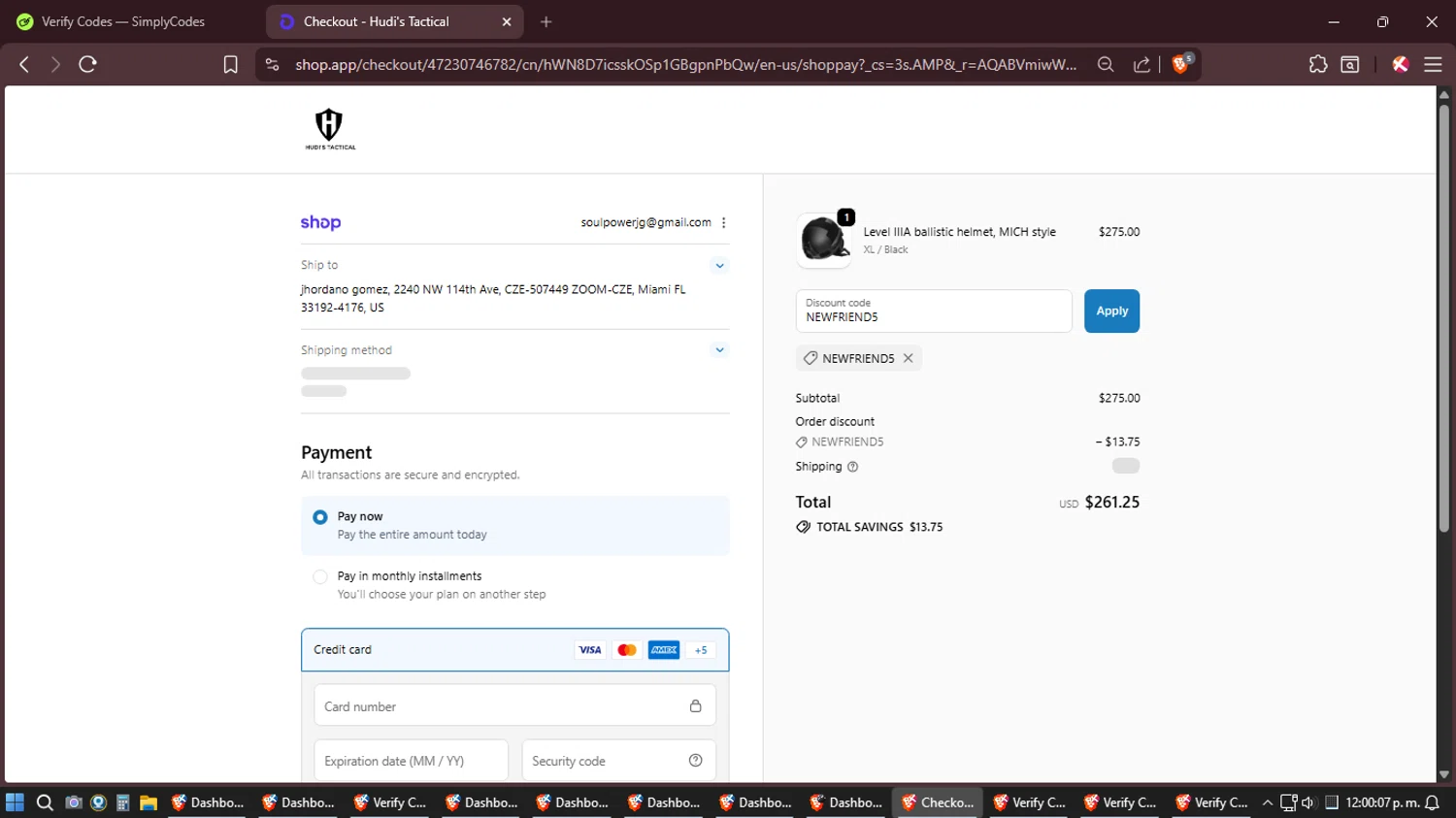The image size is (1456, 818).
Task: Open the volume control in system tray
Action: tap(1308, 802)
